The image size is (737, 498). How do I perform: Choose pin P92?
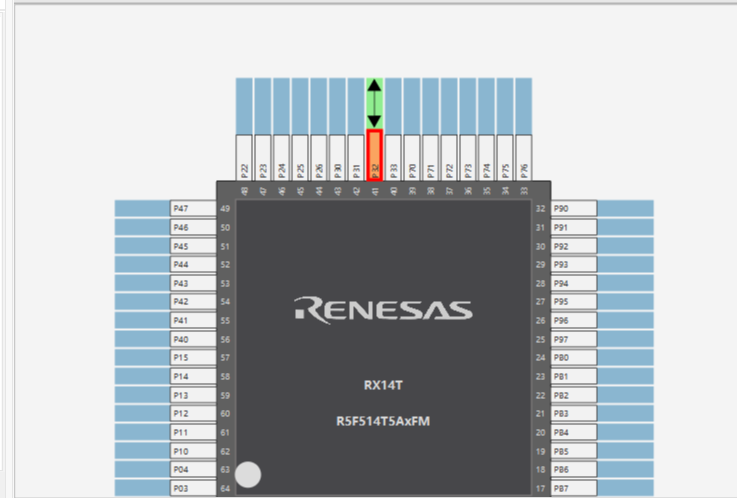574,246
